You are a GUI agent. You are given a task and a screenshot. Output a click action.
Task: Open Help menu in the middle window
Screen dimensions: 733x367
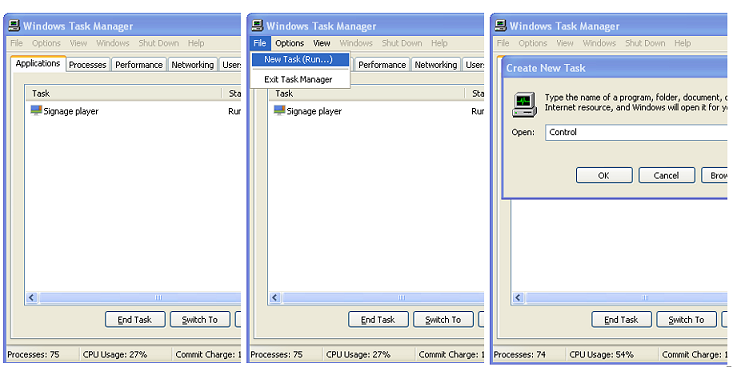439,43
